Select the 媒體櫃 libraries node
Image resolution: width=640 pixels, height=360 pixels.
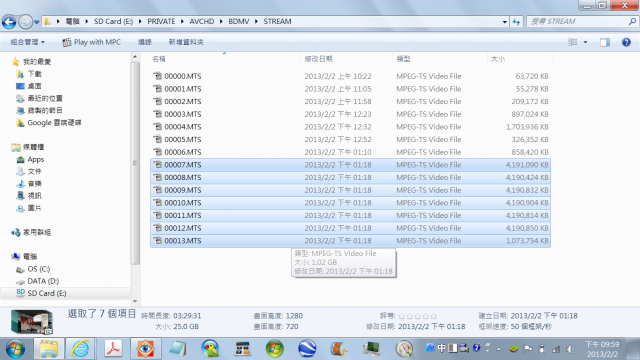click(28, 147)
